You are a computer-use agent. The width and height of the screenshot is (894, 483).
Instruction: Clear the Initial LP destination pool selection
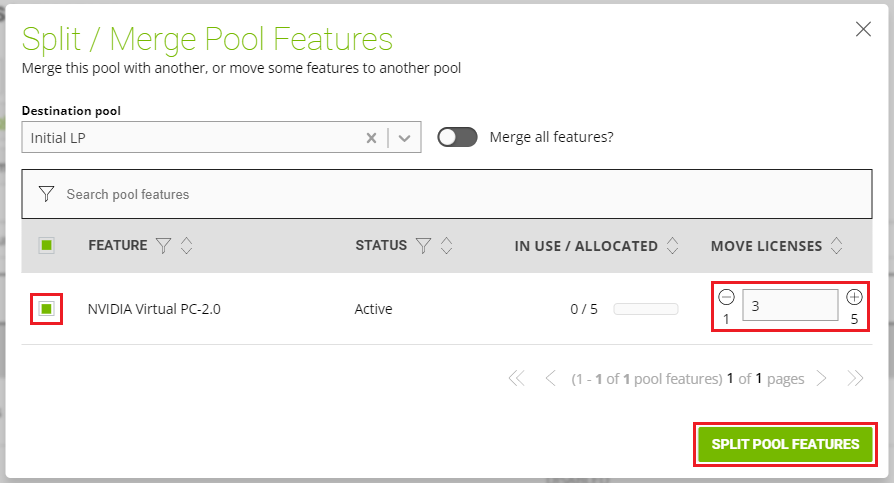coord(371,138)
